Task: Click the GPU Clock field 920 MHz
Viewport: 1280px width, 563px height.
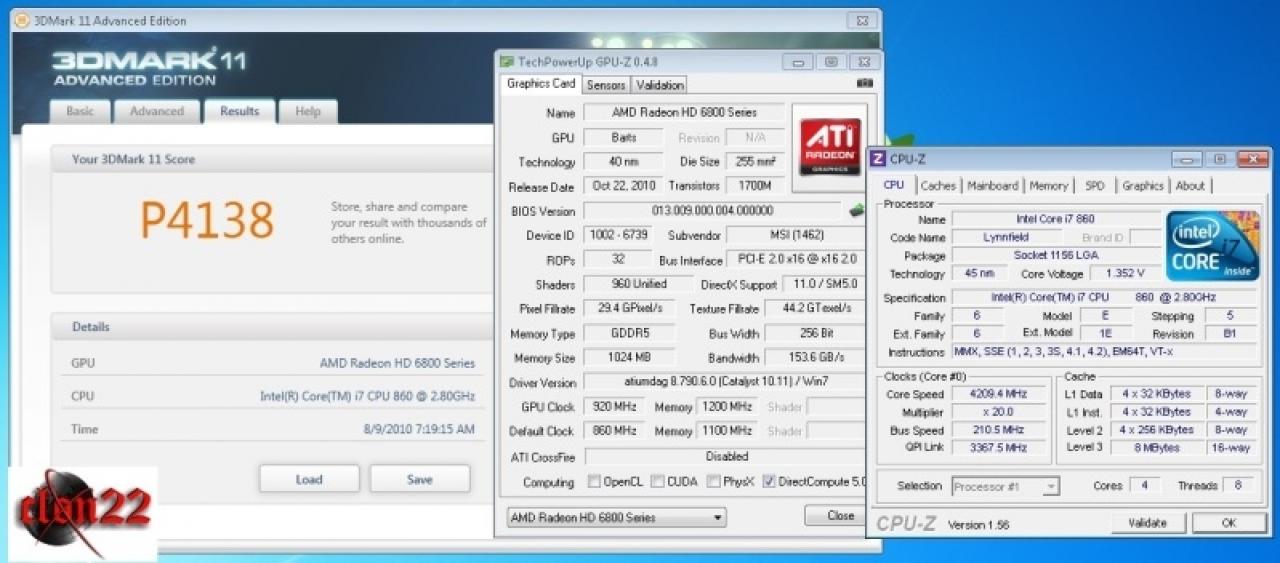Action: 612,407
